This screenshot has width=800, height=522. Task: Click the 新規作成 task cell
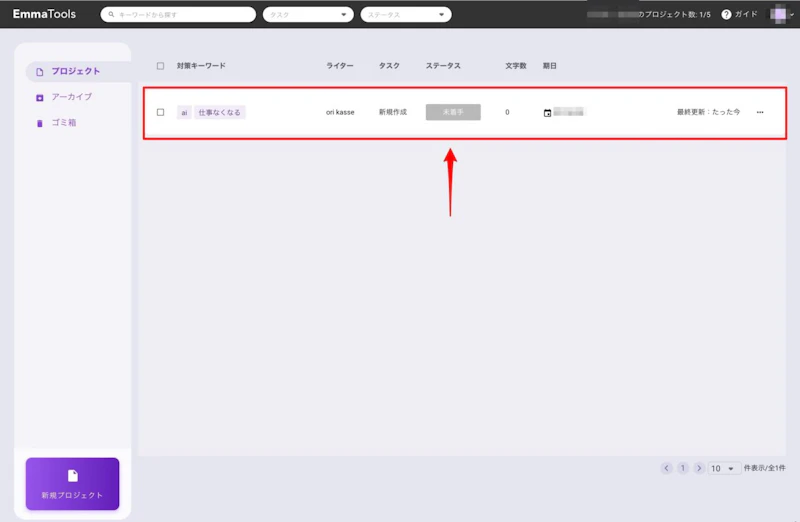(393, 112)
